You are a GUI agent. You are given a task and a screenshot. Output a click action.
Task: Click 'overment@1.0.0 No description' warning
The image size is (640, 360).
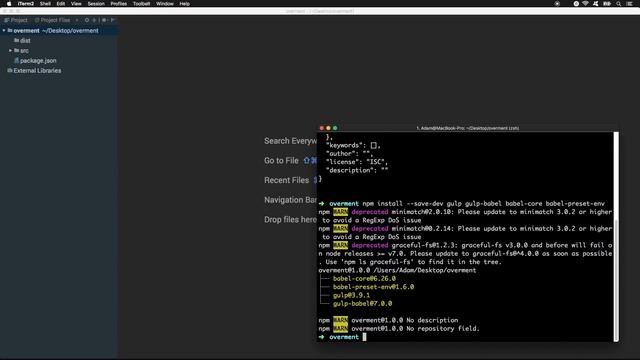388,320
